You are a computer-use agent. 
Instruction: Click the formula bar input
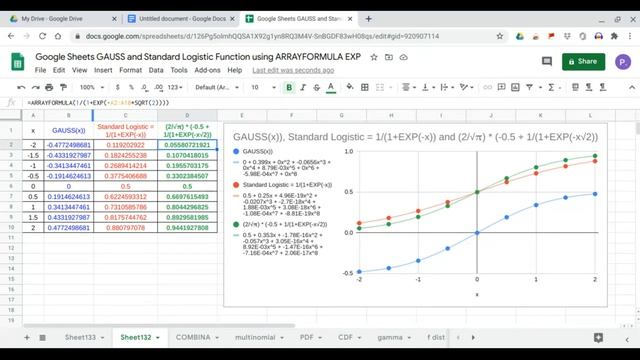point(327,102)
